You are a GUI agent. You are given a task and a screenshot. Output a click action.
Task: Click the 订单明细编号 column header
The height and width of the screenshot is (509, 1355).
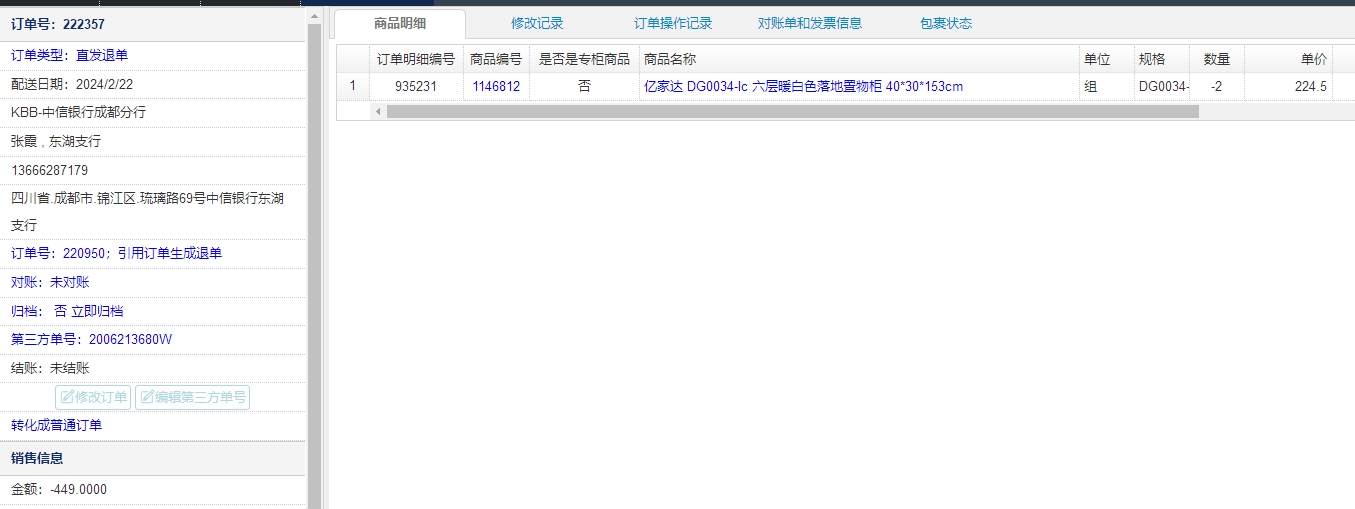[x=415, y=60]
